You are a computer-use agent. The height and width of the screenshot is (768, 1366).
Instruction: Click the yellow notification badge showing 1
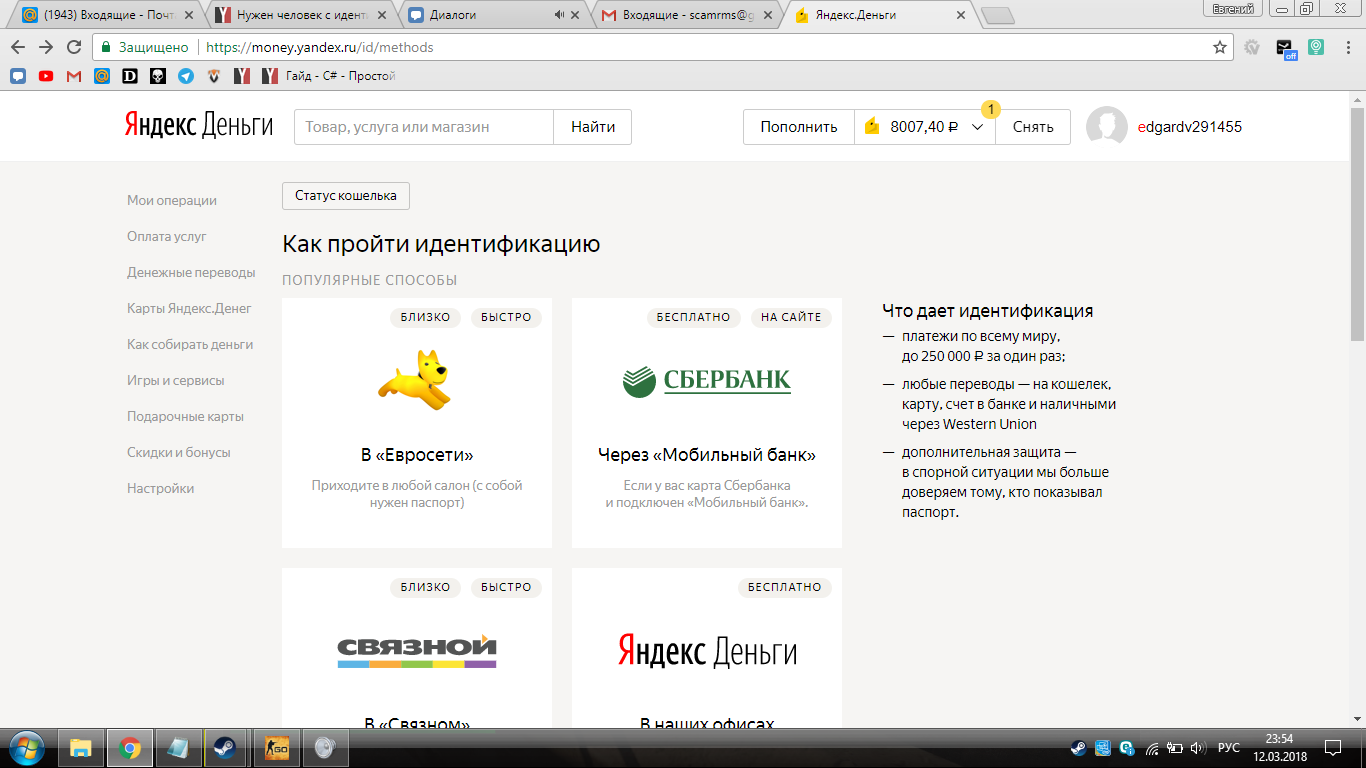(991, 108)
